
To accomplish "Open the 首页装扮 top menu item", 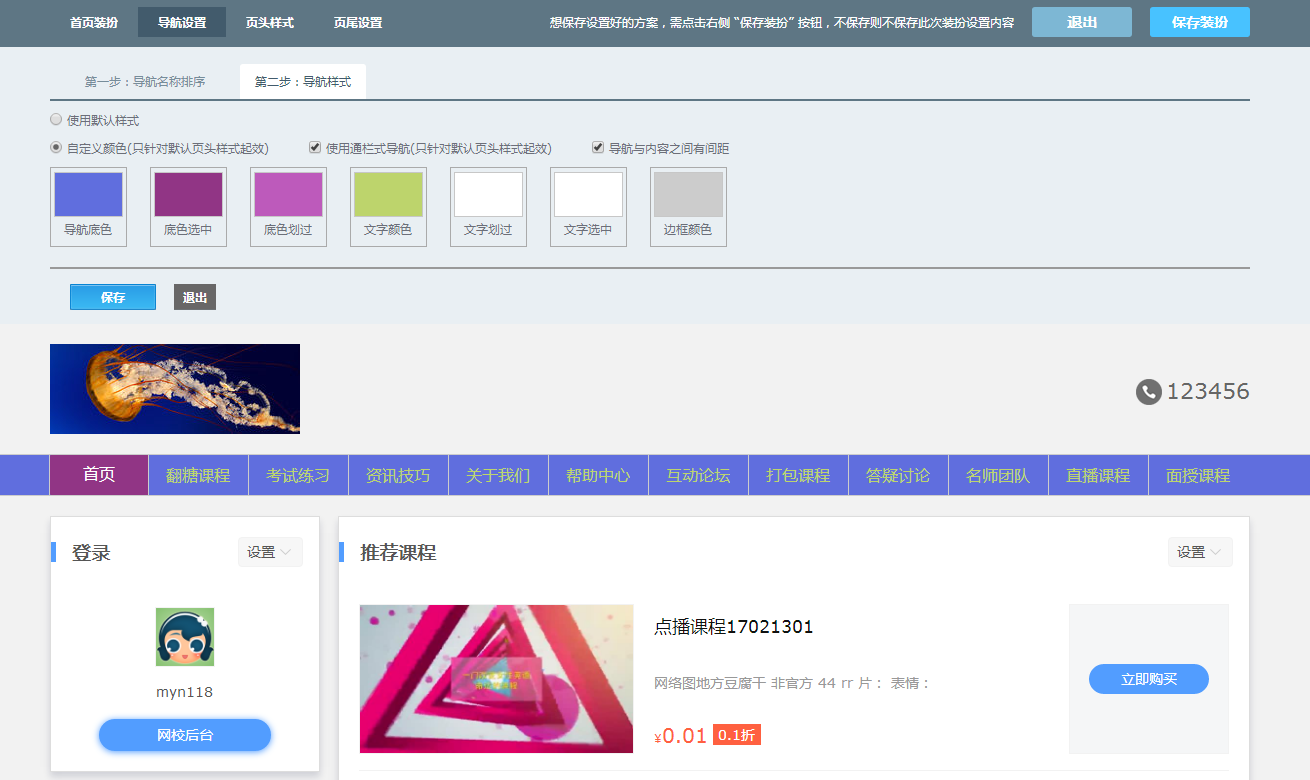I will 94,22.
